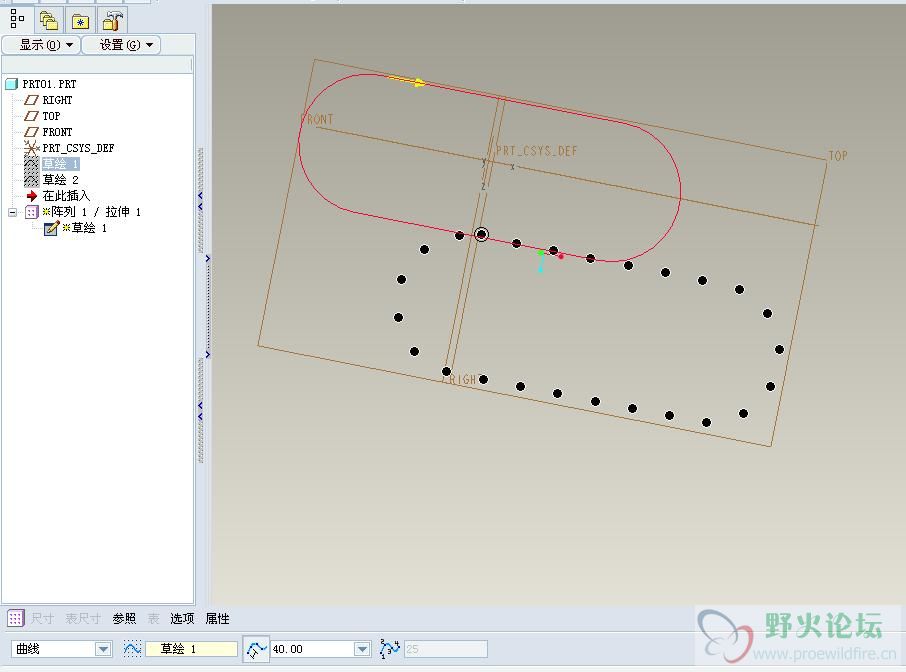Select child ※草绘 1 under pattern
Image resolution: width=906 pixels, height=672 pixels.
[84, 228]
